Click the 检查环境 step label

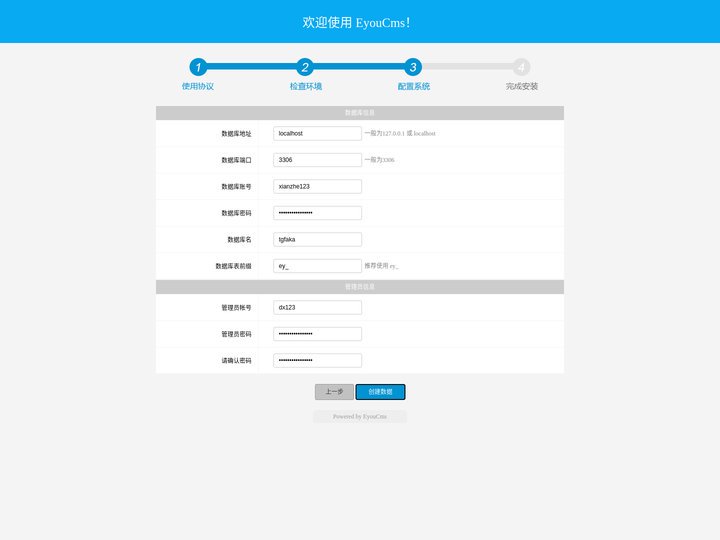(x=306, y=86)
